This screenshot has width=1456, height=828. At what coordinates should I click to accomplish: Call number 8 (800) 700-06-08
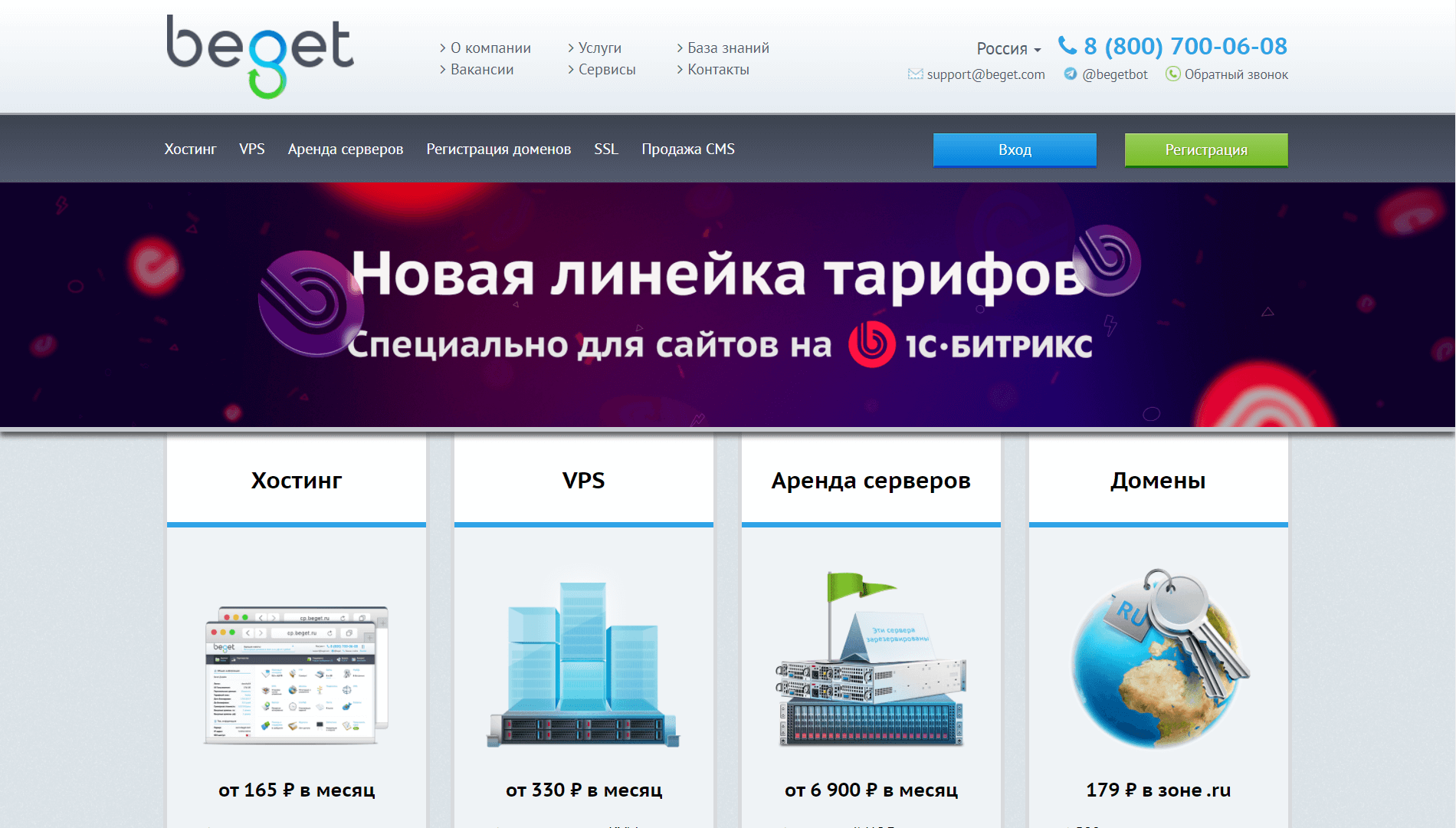pyautogui.click(x=1185, y=46)
